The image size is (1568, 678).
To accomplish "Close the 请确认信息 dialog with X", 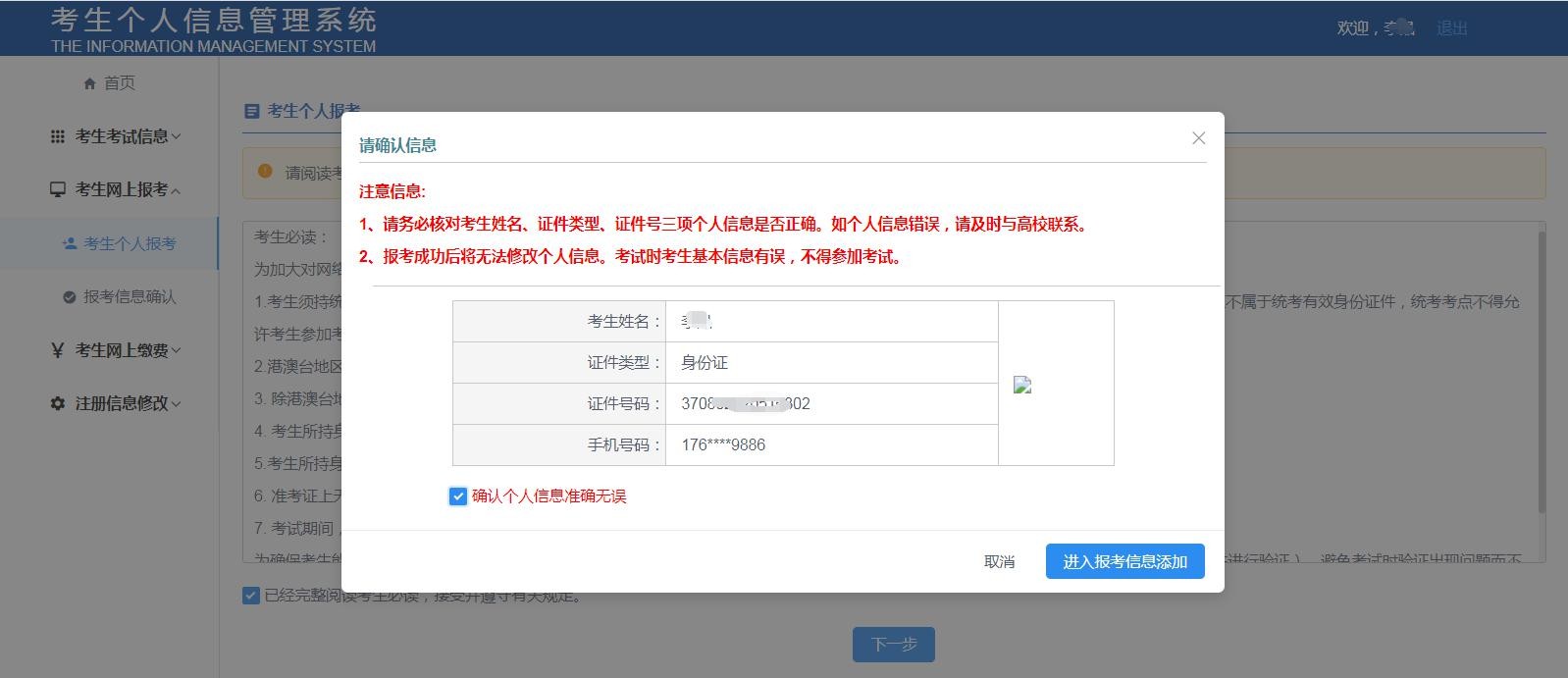I will point(1198,138).
